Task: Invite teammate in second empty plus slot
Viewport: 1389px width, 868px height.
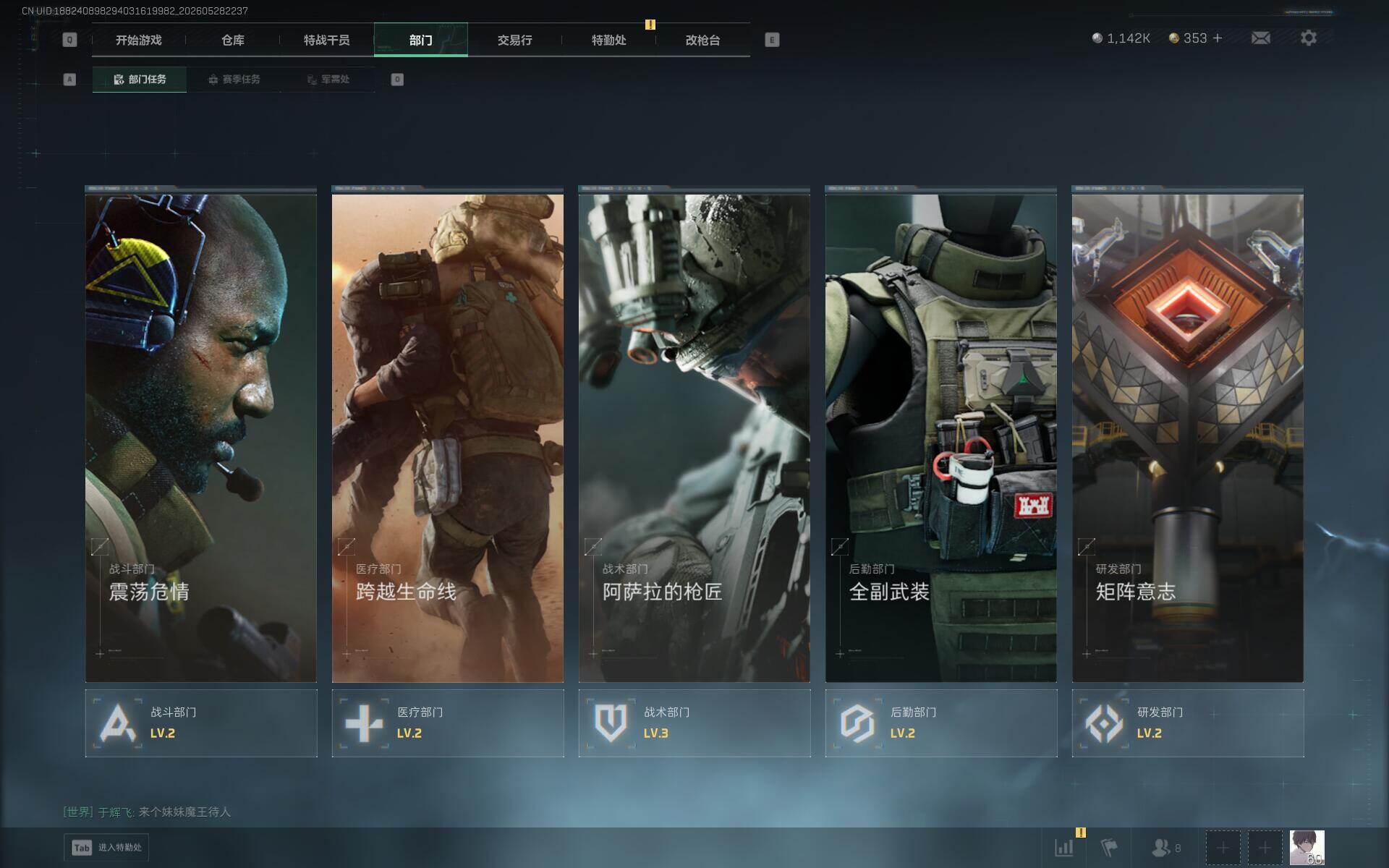Action: 1265,848
